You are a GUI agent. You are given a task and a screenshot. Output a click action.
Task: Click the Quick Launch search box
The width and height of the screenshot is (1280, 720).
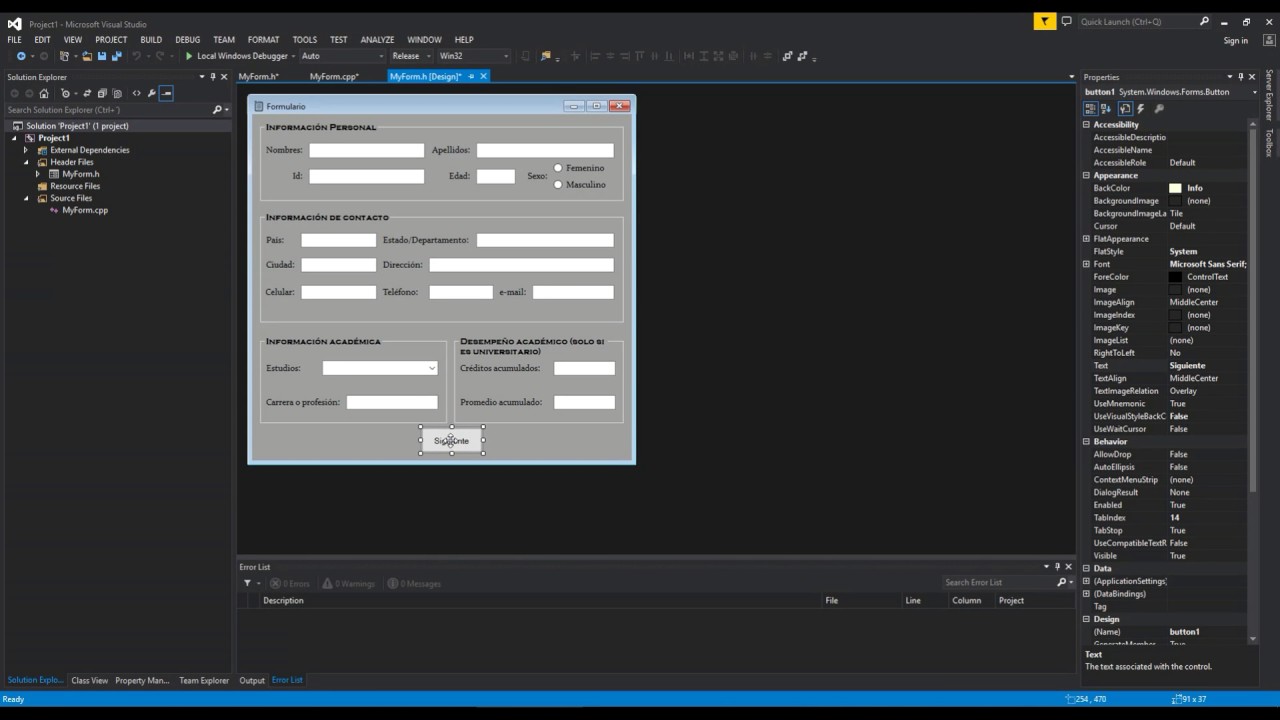coord(1144,21)
